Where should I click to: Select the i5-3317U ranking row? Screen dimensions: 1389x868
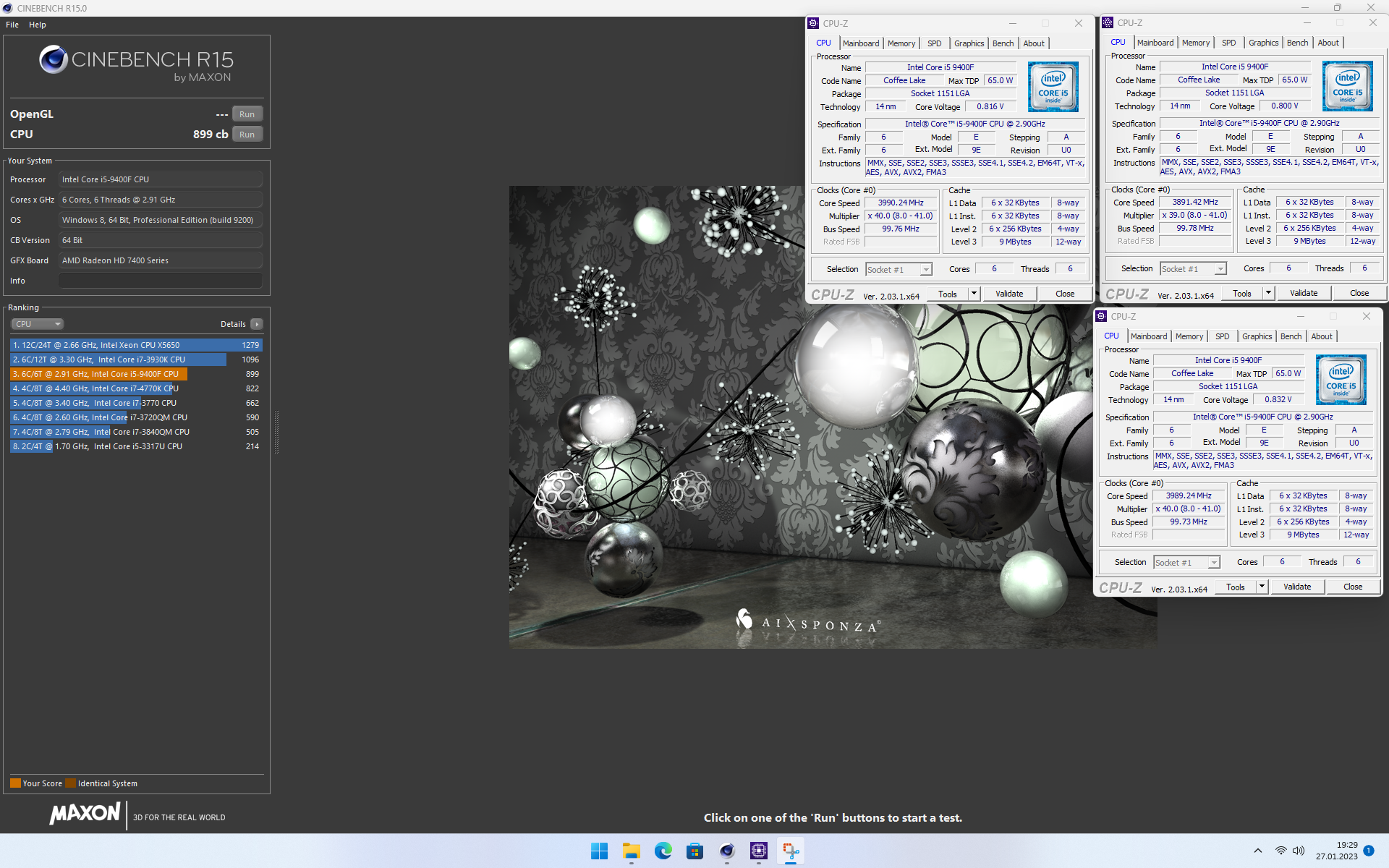pyautogui.click(x=136, y=446)
